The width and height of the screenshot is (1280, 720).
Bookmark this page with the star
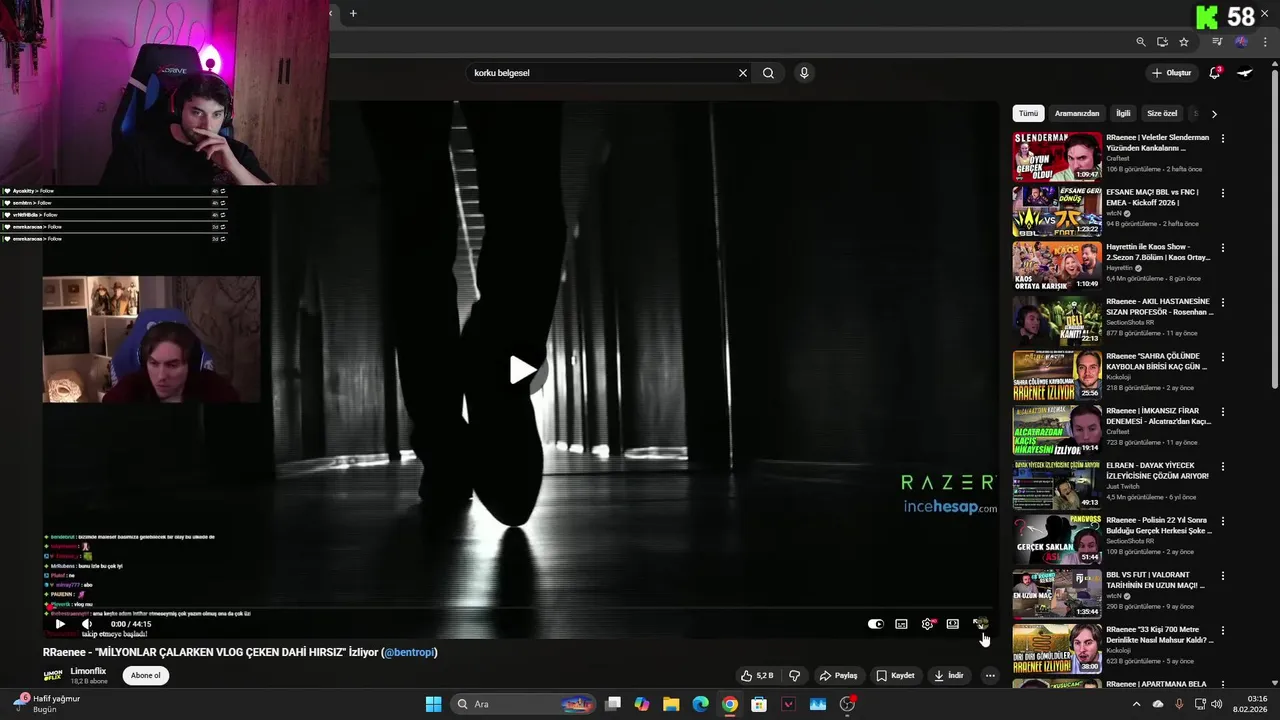[x=1184, y=42]
